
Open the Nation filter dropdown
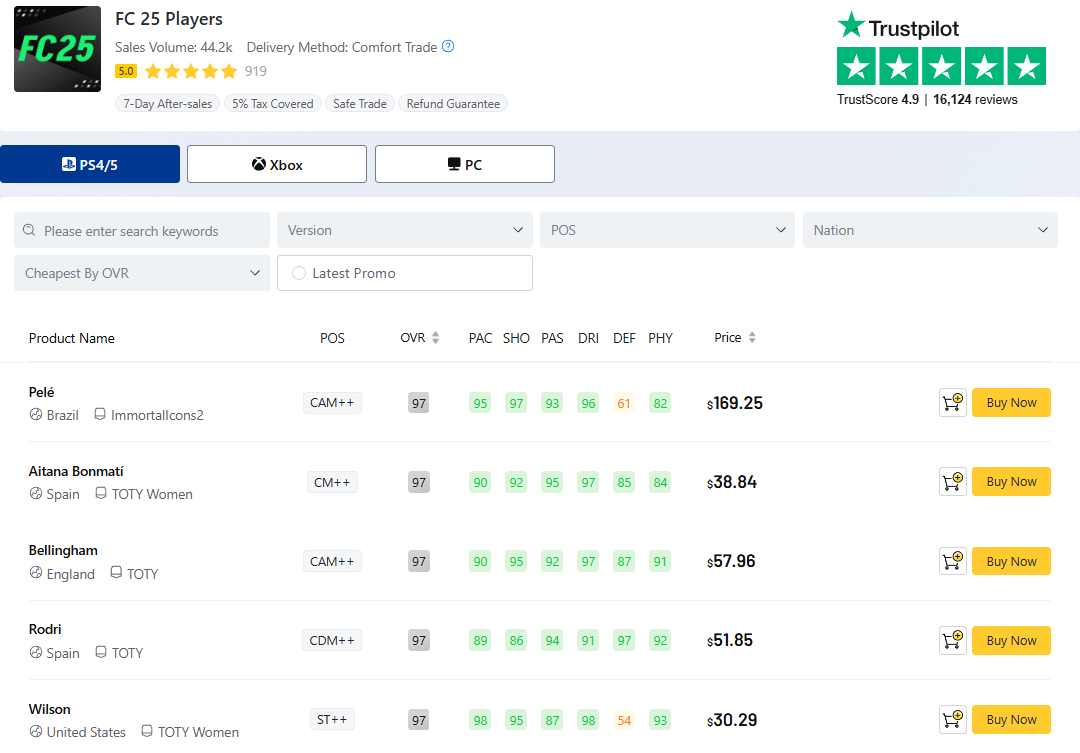pyautogui.click(x=930, y=230)
